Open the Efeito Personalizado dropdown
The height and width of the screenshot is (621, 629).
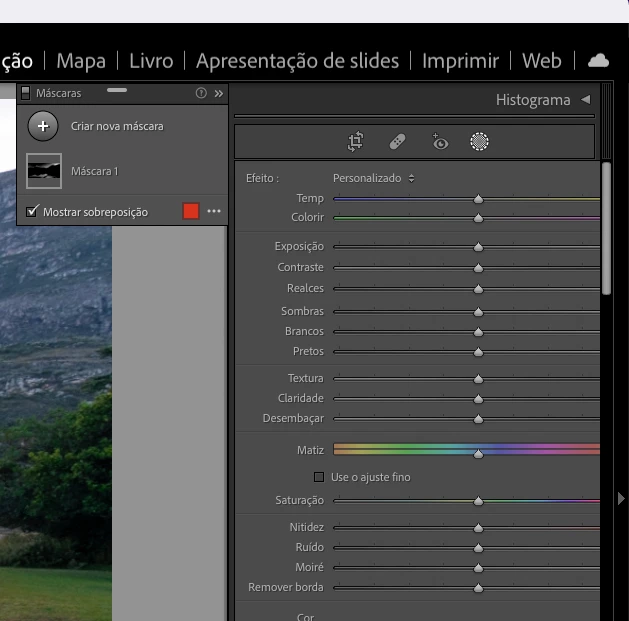point(373,178)
